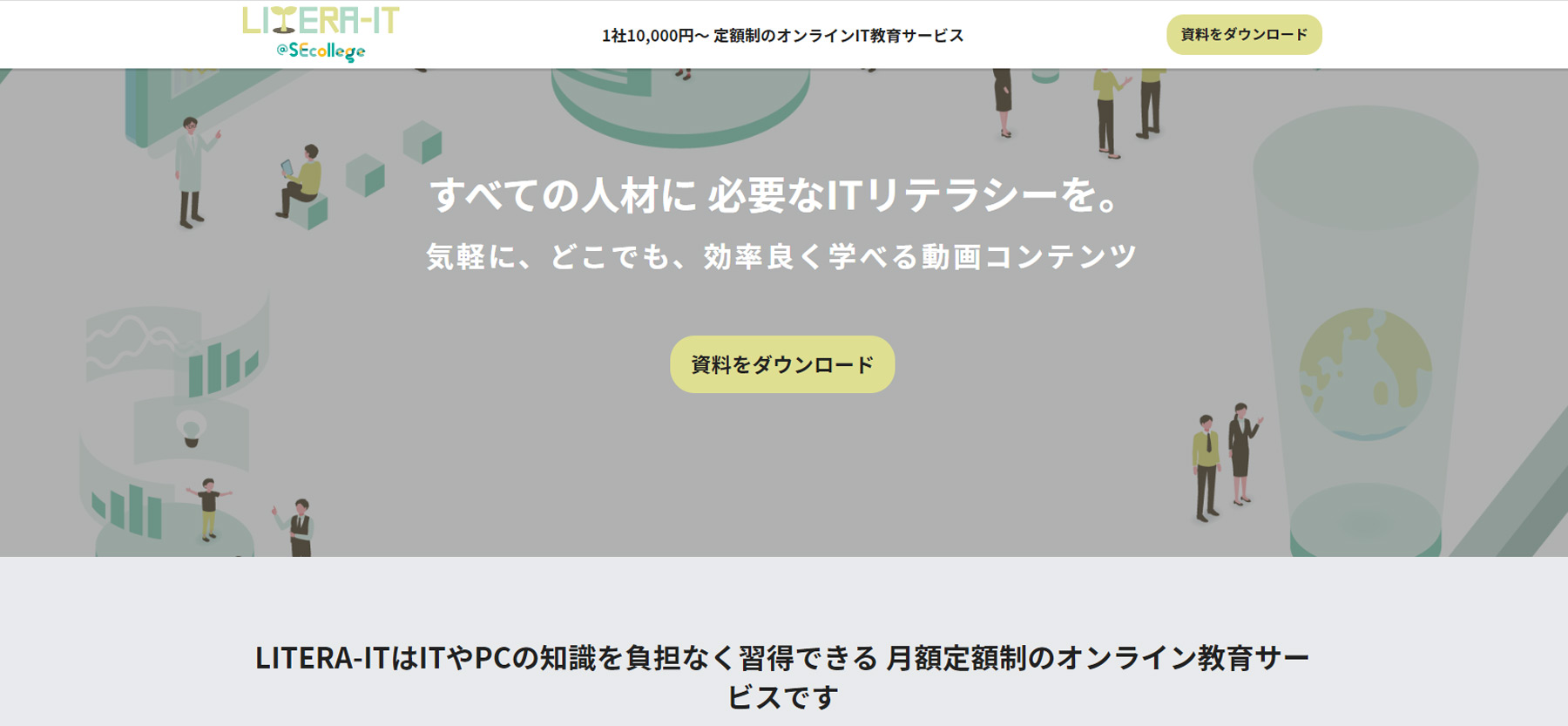Click the header 資料をダウンロード button
This screenshot has height=726, width=1568.
(x=1244, y=35)
